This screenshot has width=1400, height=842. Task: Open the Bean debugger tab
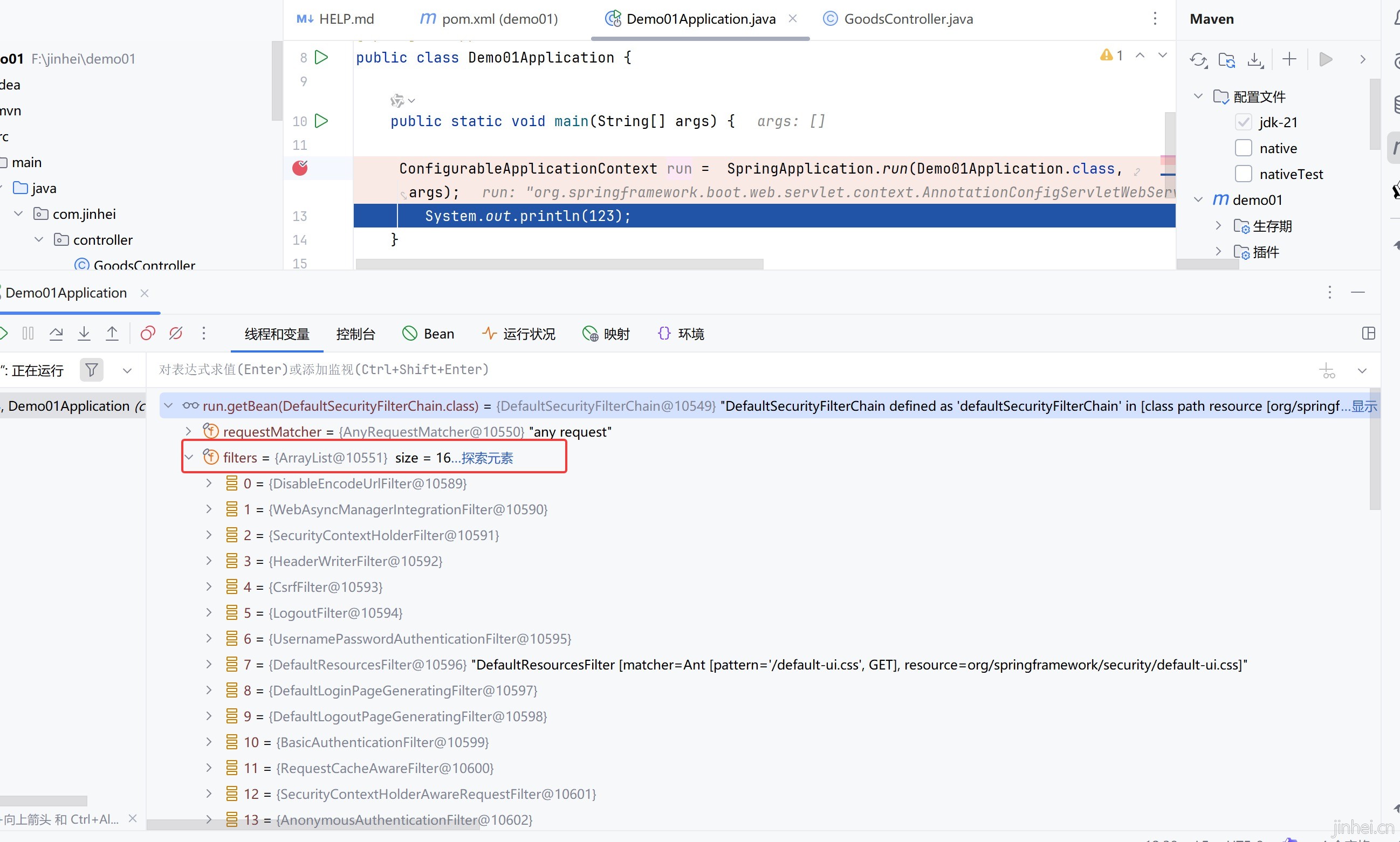tap(428, 334)
